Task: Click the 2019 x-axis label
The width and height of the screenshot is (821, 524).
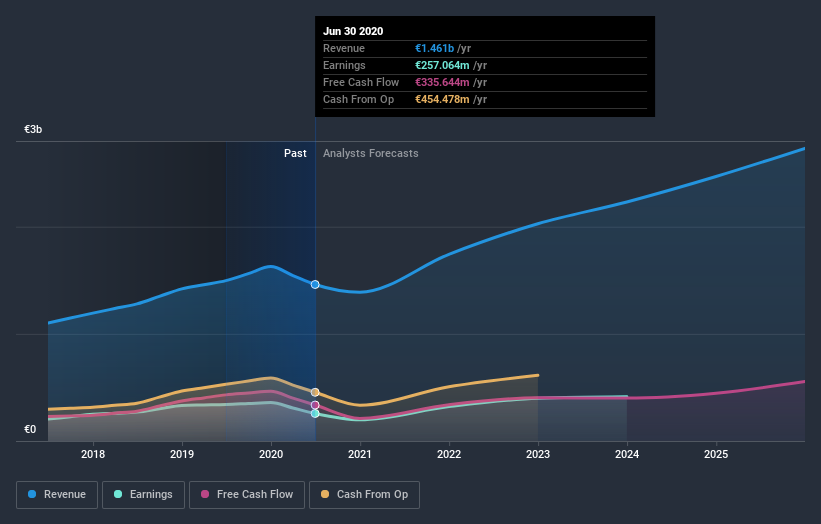Action: click(182, 454)
